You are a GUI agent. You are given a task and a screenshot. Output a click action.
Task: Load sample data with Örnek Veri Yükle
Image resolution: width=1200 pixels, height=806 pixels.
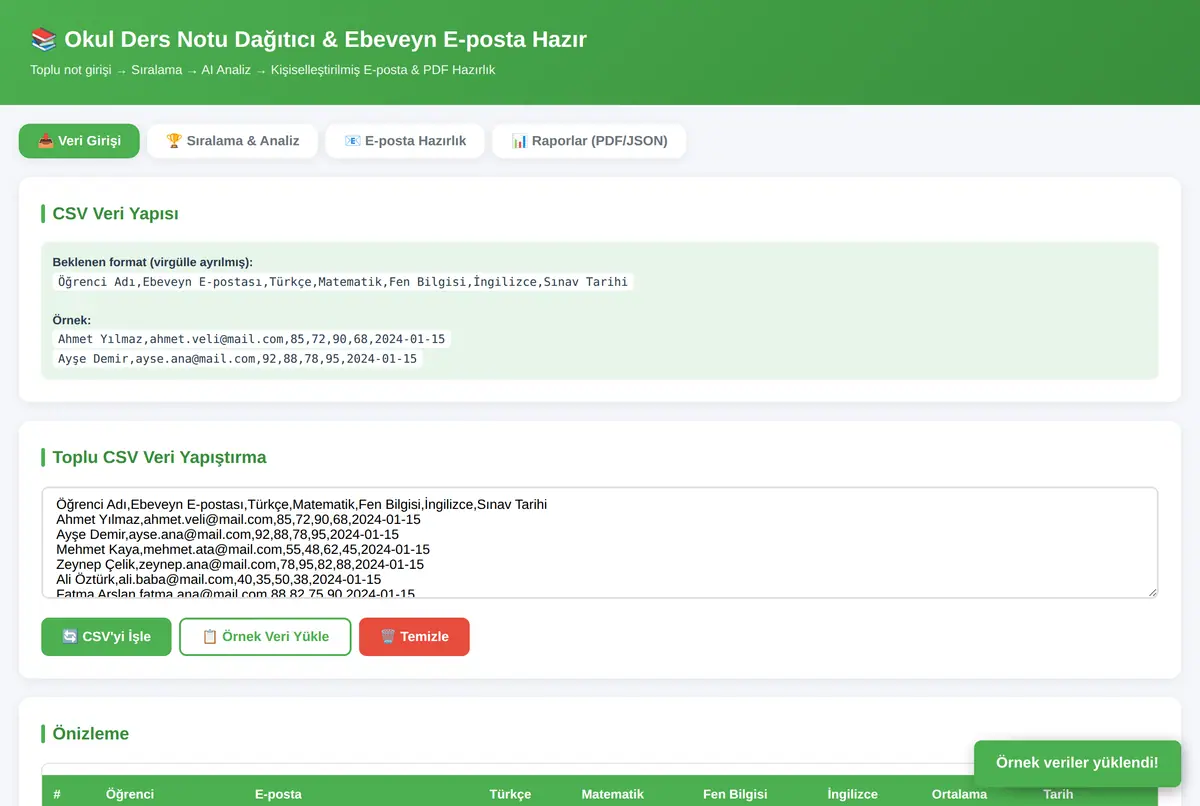click(x=265, y=637)
